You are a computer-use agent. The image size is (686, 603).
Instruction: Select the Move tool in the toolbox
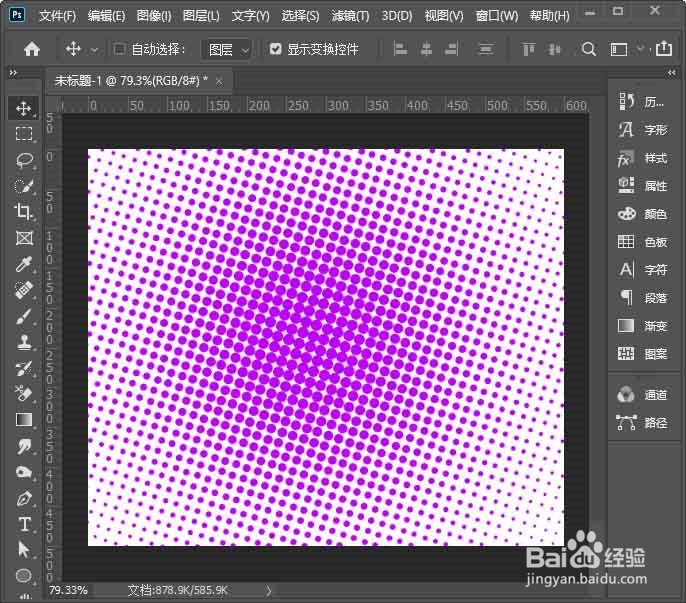pyautogui.click(x=24, y=108)
